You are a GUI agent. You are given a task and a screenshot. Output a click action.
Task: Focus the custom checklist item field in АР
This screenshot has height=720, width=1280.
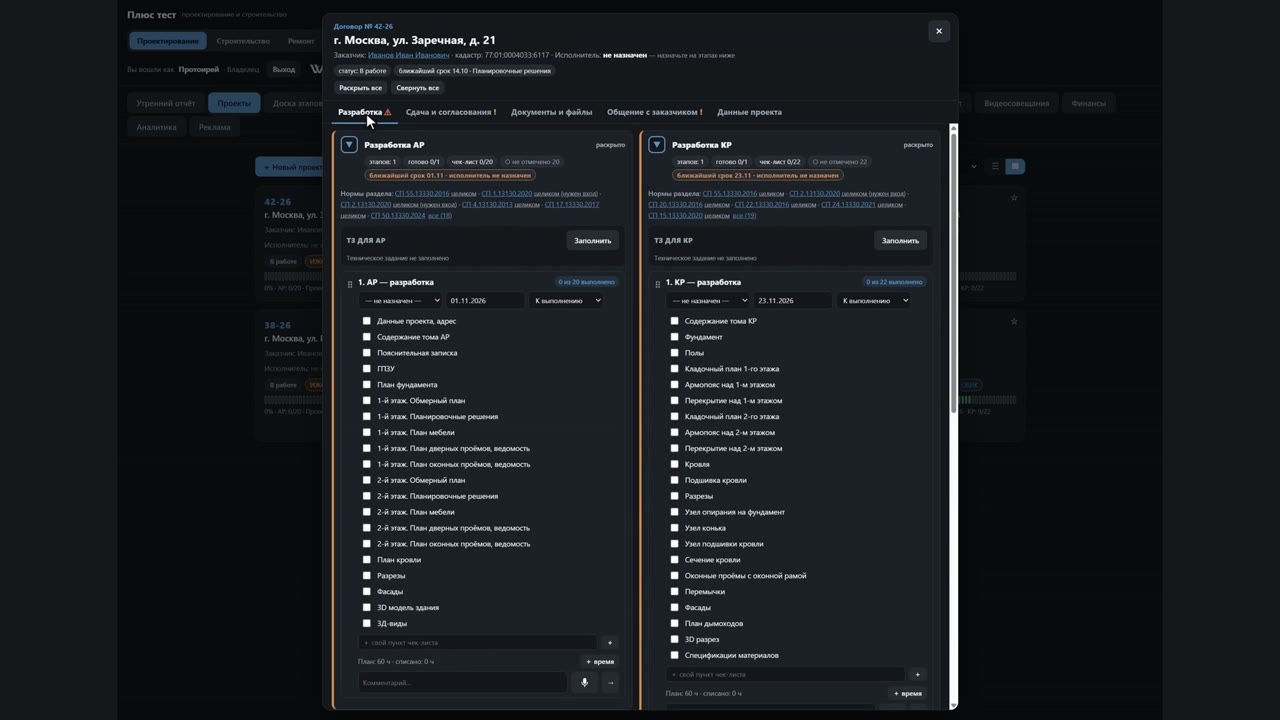click(478, 643)
